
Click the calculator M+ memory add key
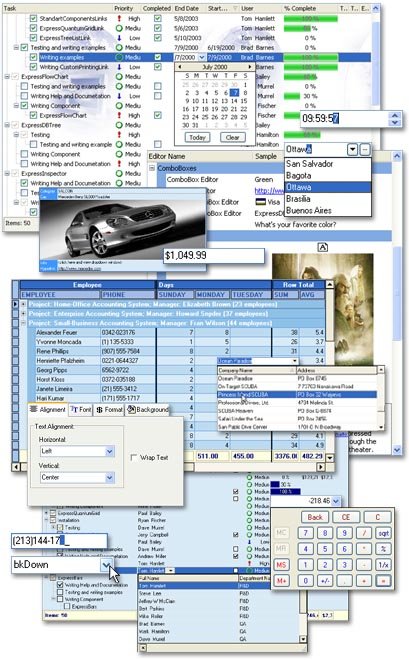[281, 581]
